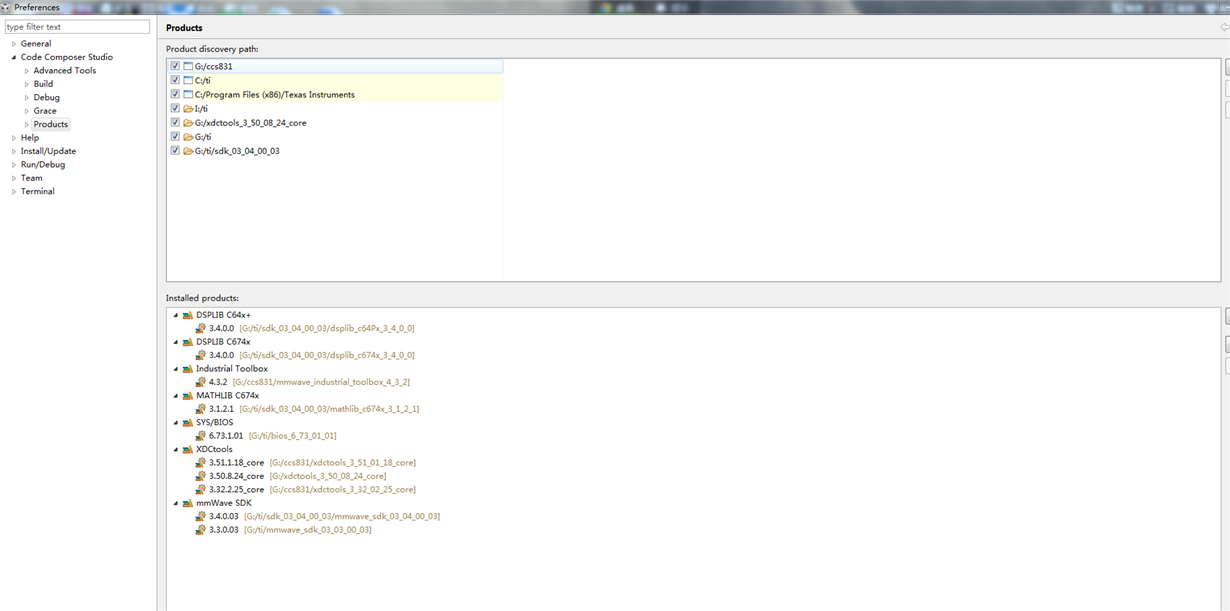Collapse the mmWave SDK product group
Viewport: 1230px width, 611px height.
(x=176, y=503)
